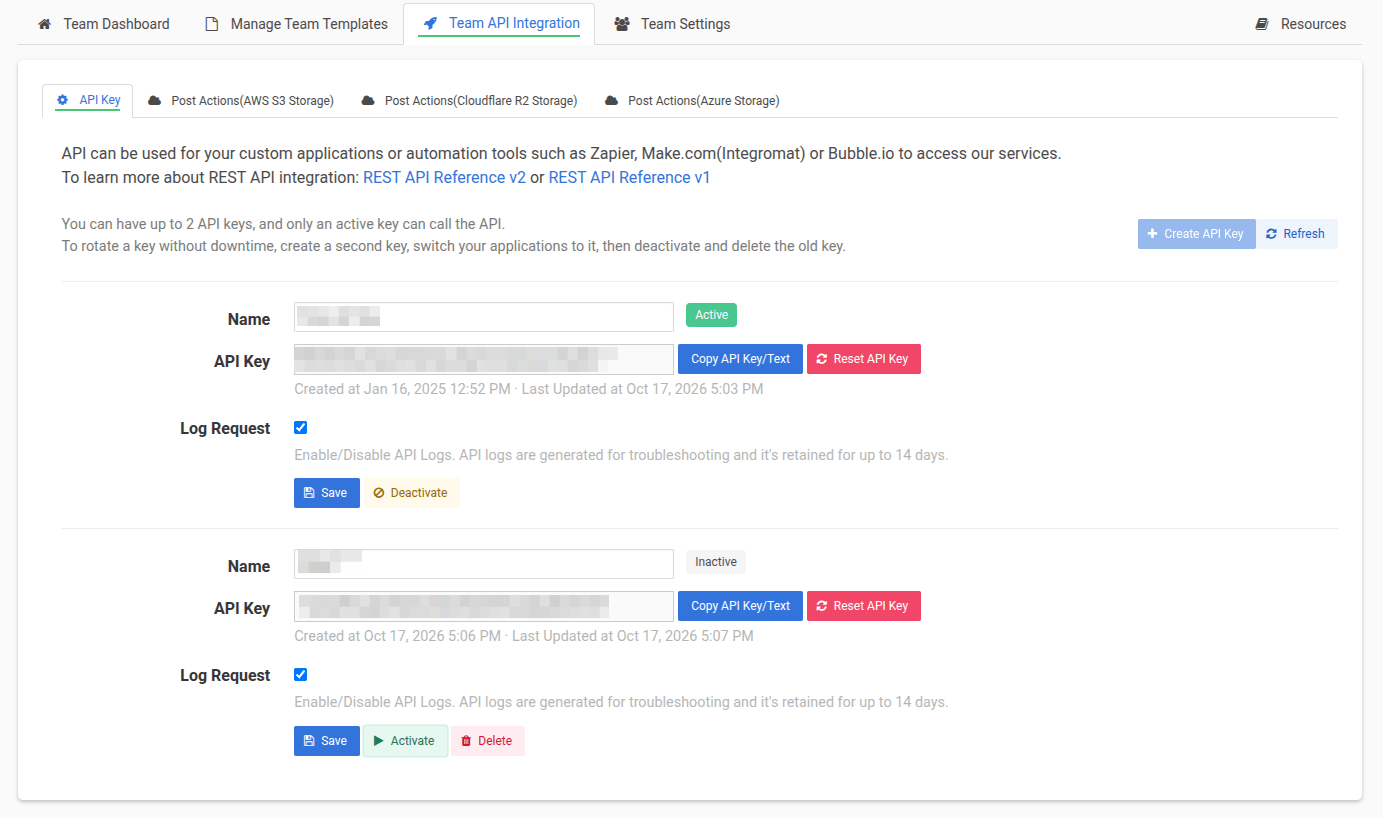Go to Team Settings tab
The width and height of the screenshot is (1383, 818).
point(672,24)
